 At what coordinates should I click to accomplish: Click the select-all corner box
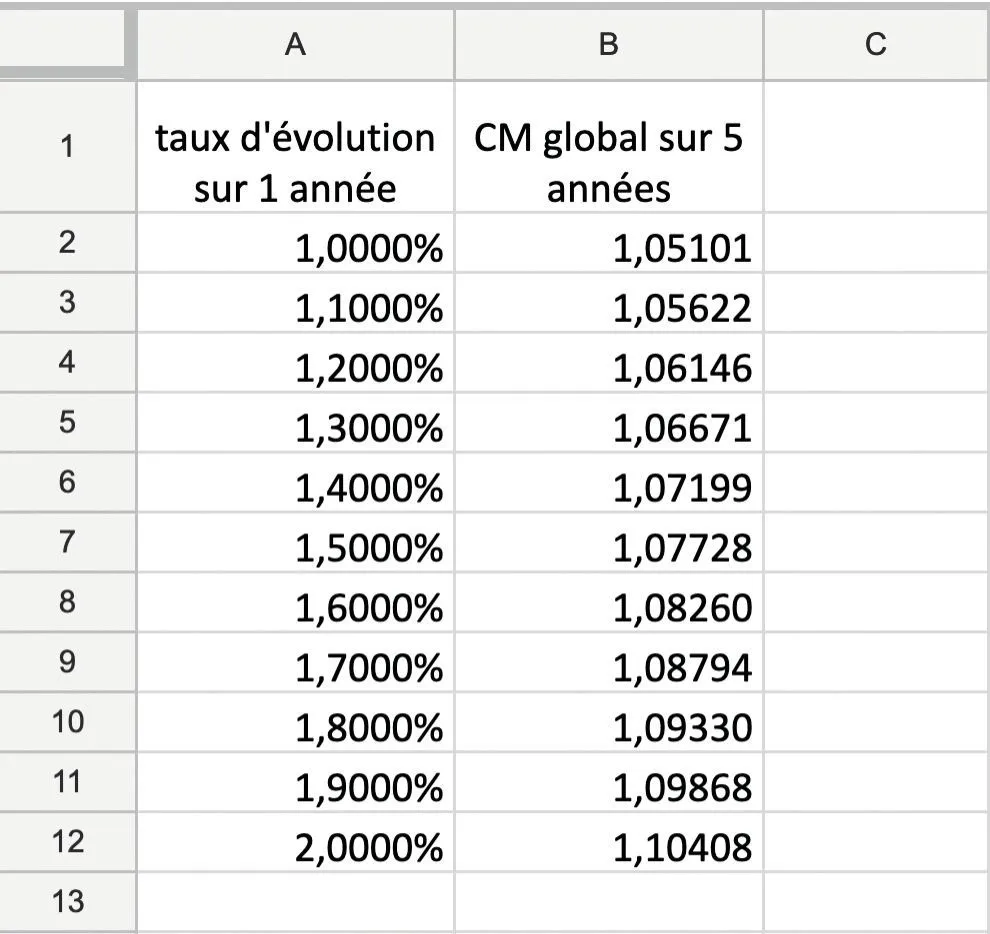point(62,39)
